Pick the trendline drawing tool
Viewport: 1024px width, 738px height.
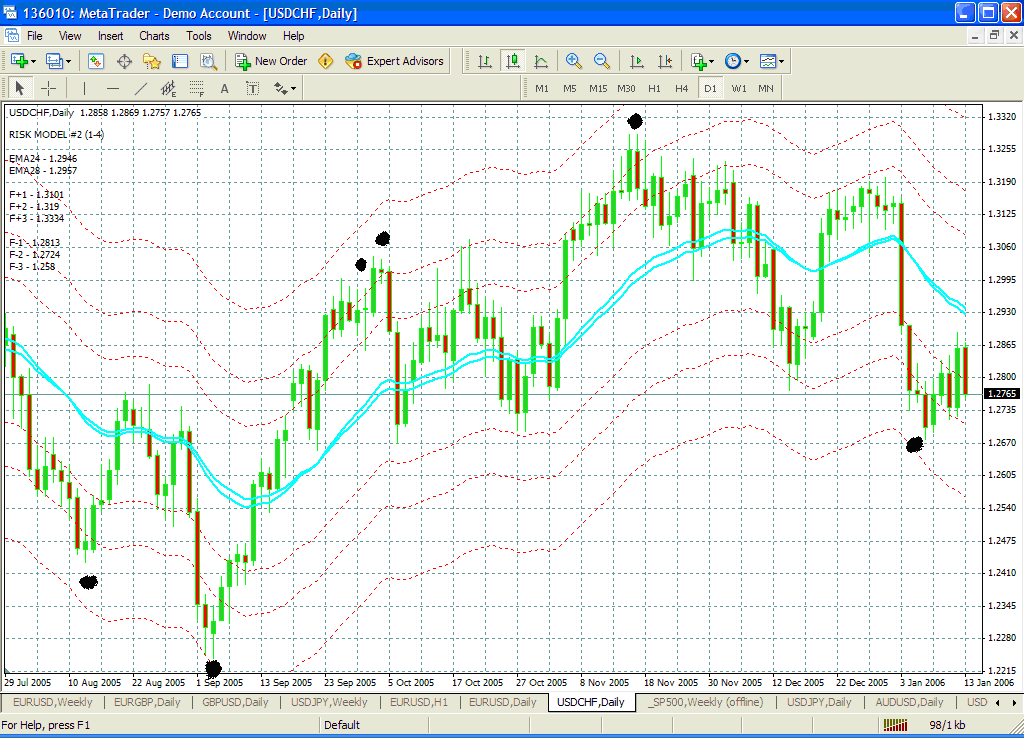tap(141, 88)
